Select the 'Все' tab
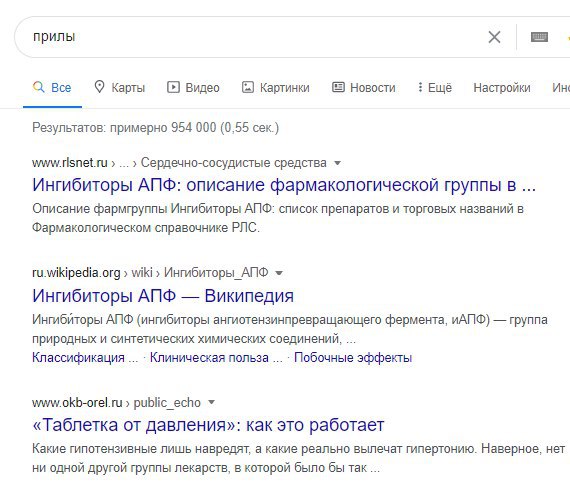The image size is (570, 494). 52,88
